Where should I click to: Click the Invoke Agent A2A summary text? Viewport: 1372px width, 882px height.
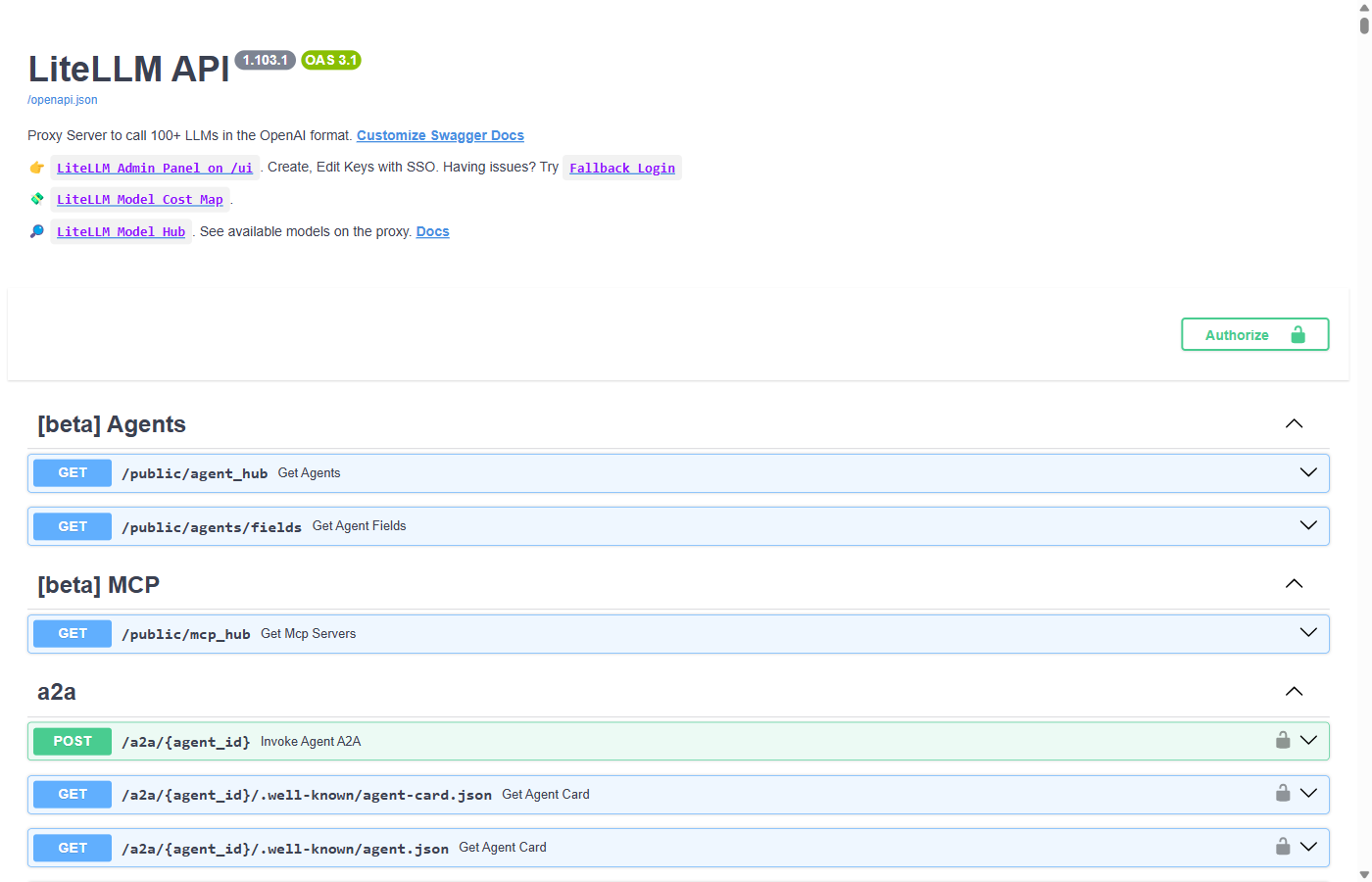[311, 741]
